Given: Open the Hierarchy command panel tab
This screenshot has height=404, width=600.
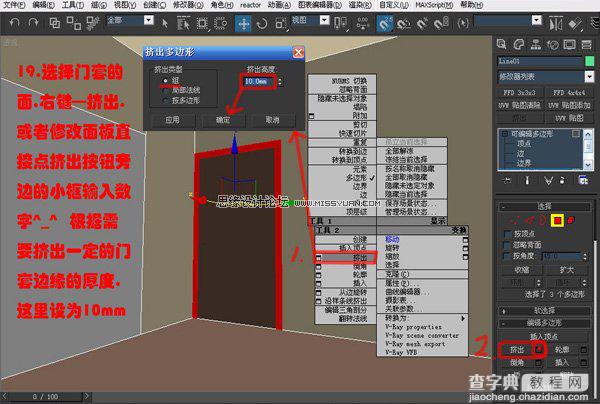Looking at the screenshot, I should 536,45.
